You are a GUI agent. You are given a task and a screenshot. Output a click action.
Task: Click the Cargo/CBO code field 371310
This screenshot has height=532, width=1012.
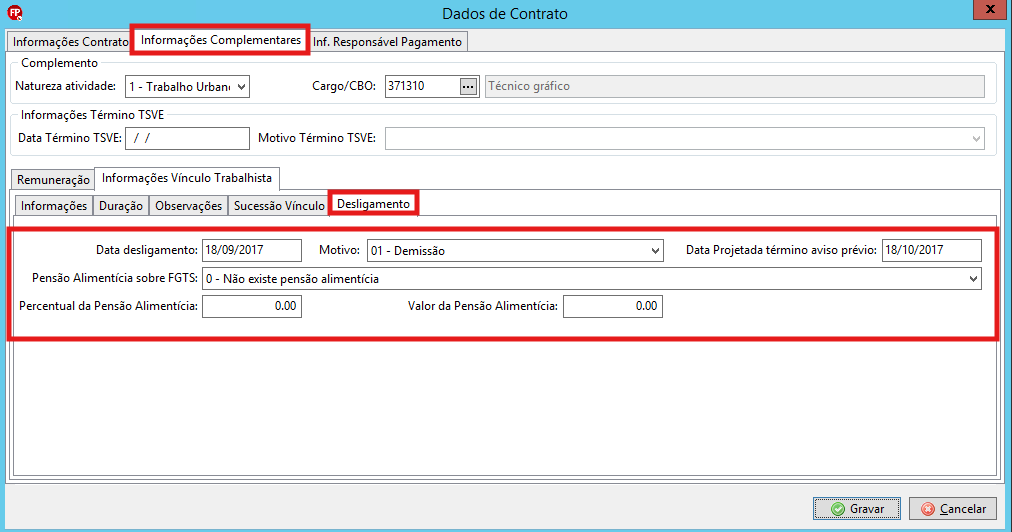point(423,87)
